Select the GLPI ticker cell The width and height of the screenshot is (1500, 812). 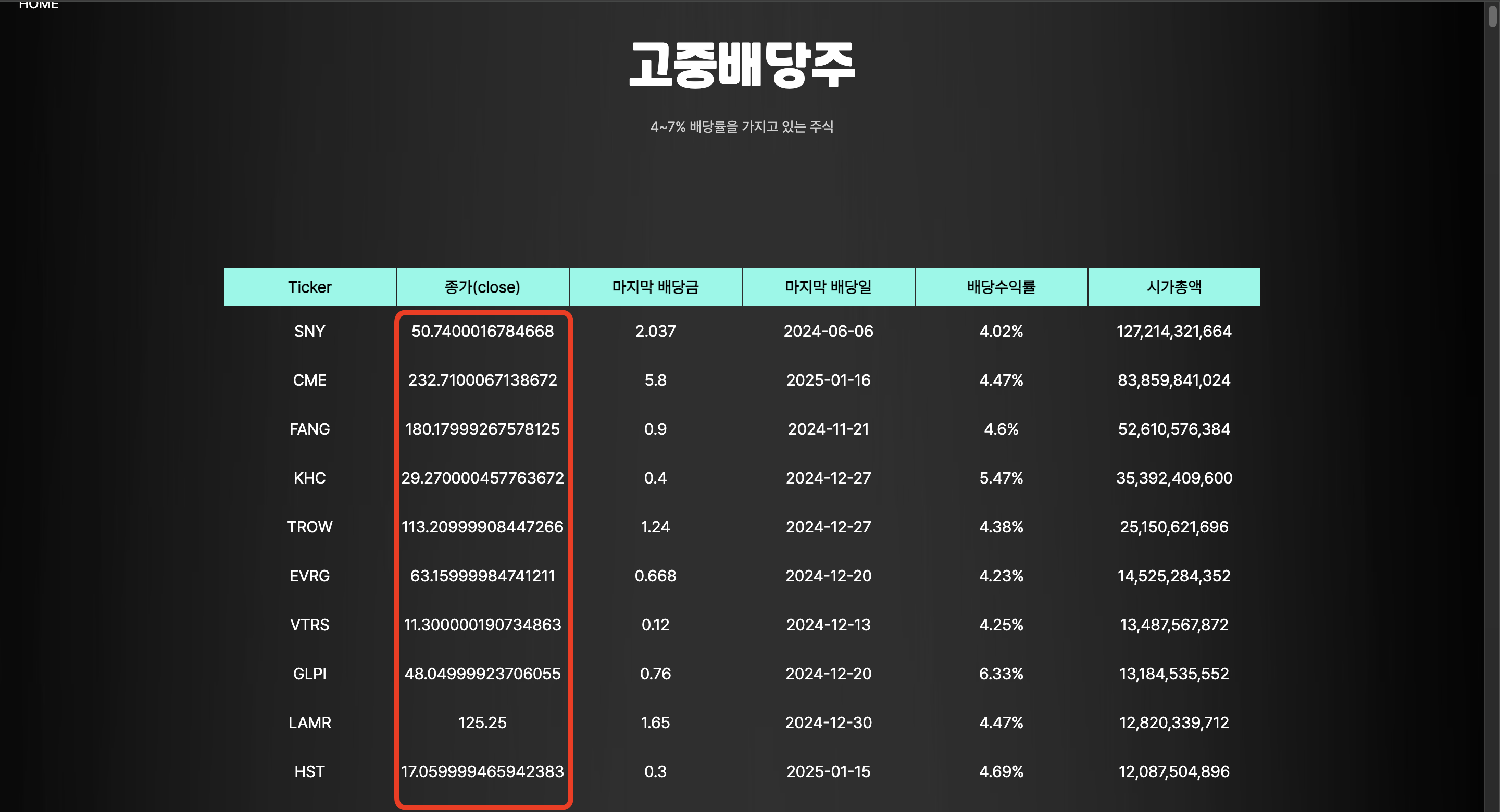click(310, 674)
